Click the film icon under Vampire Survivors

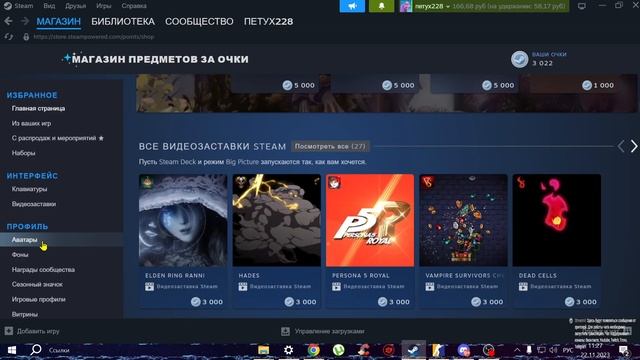click(x=429, y=287)
